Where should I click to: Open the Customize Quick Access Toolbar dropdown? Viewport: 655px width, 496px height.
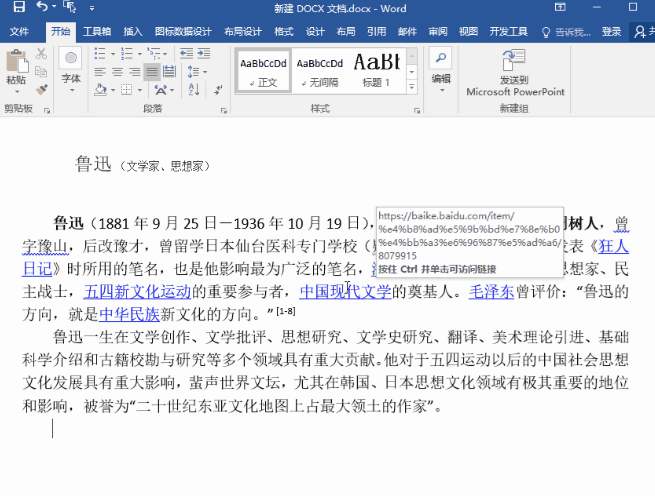(x=92, y=8)
